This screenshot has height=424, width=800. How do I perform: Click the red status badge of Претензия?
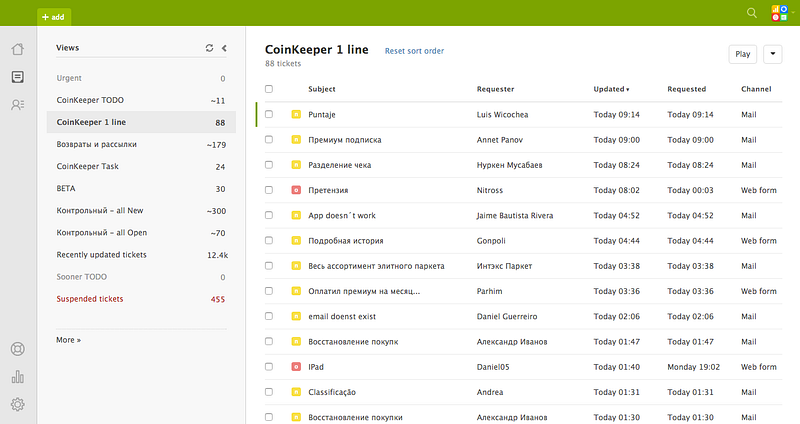(x=296, y=190)
